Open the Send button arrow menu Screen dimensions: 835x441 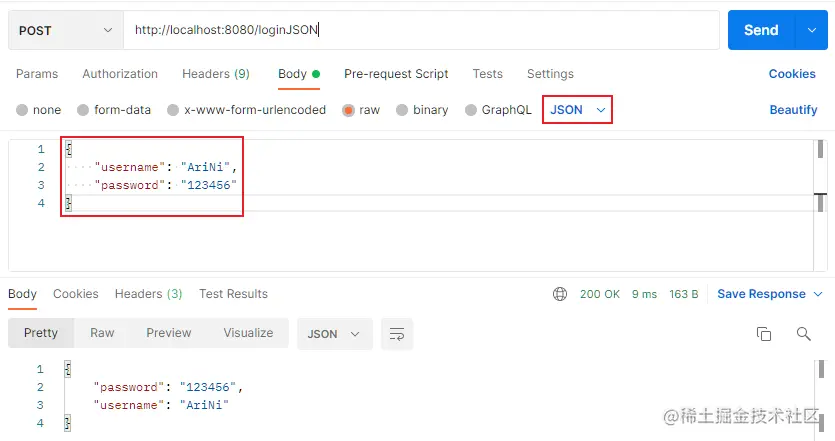pyautogui.click(x=812, y=30)
